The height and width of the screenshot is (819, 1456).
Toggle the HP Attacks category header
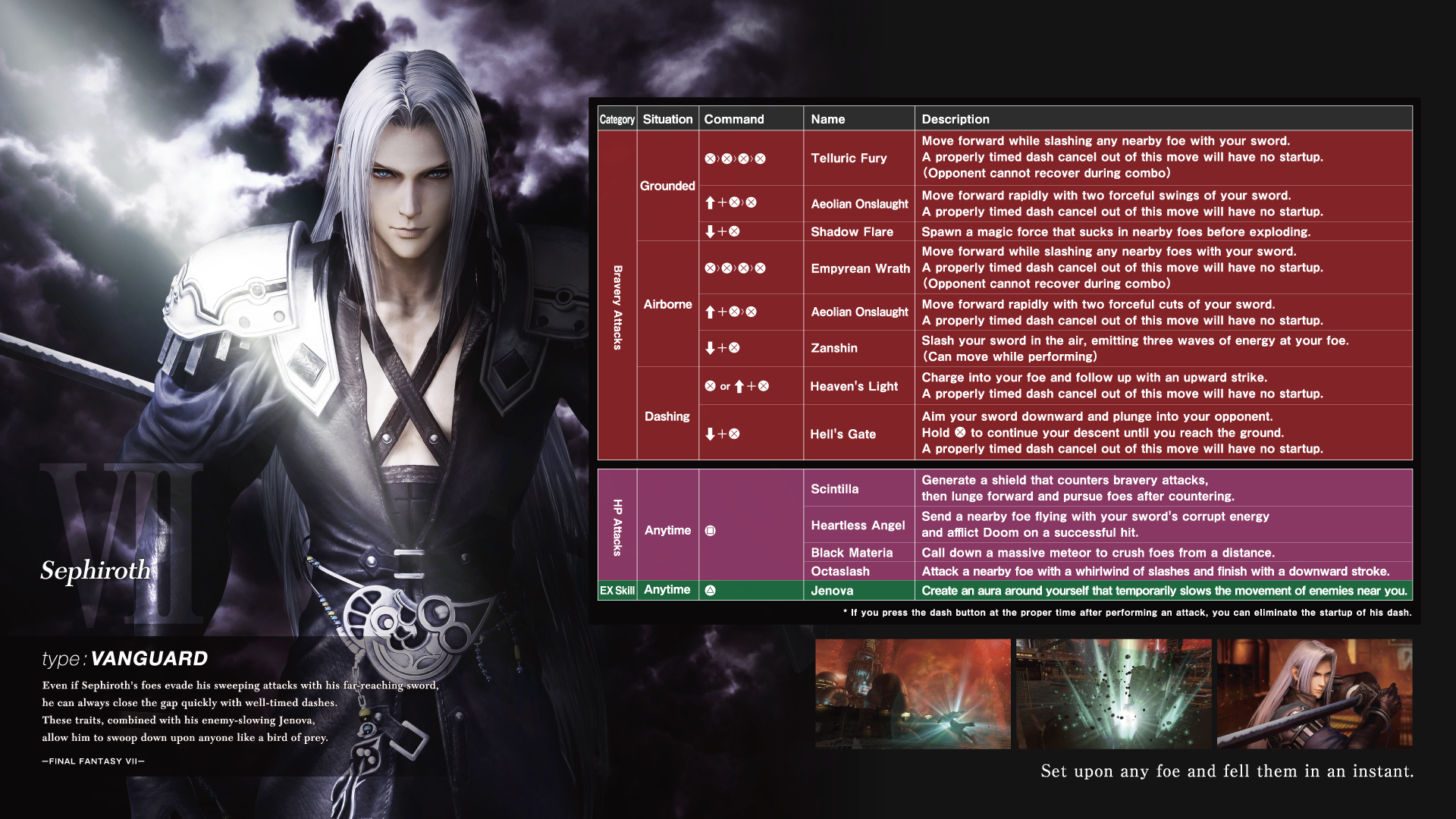[617, 530]
